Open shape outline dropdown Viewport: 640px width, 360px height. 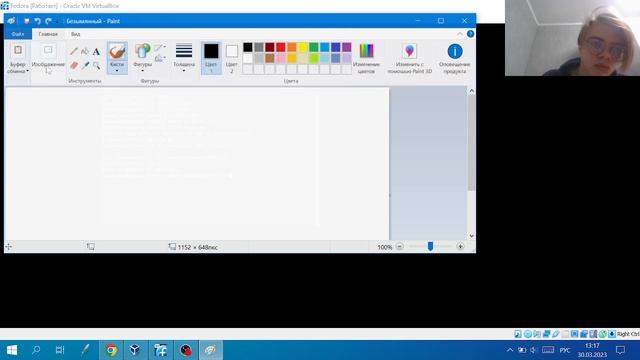pyautogui.click(x=160, y=48)
